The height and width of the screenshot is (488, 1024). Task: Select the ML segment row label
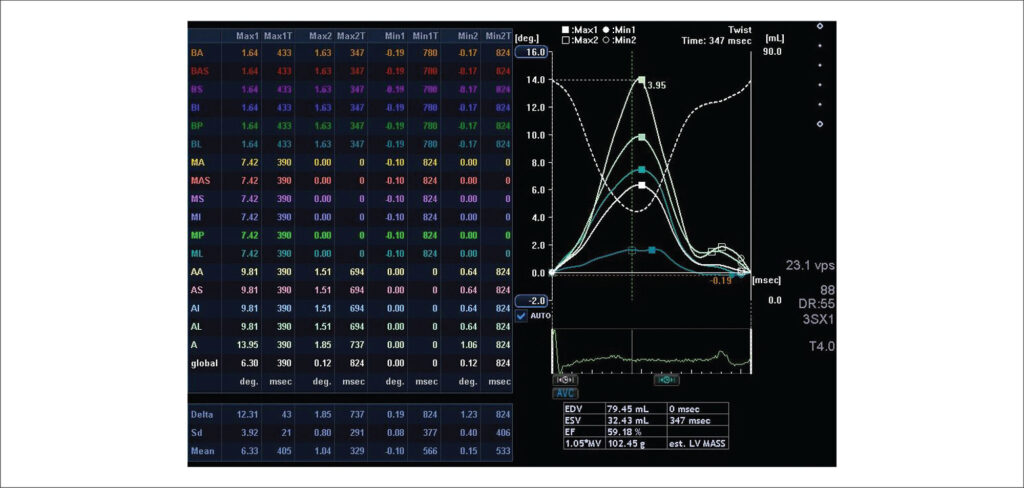pos(197,253)
